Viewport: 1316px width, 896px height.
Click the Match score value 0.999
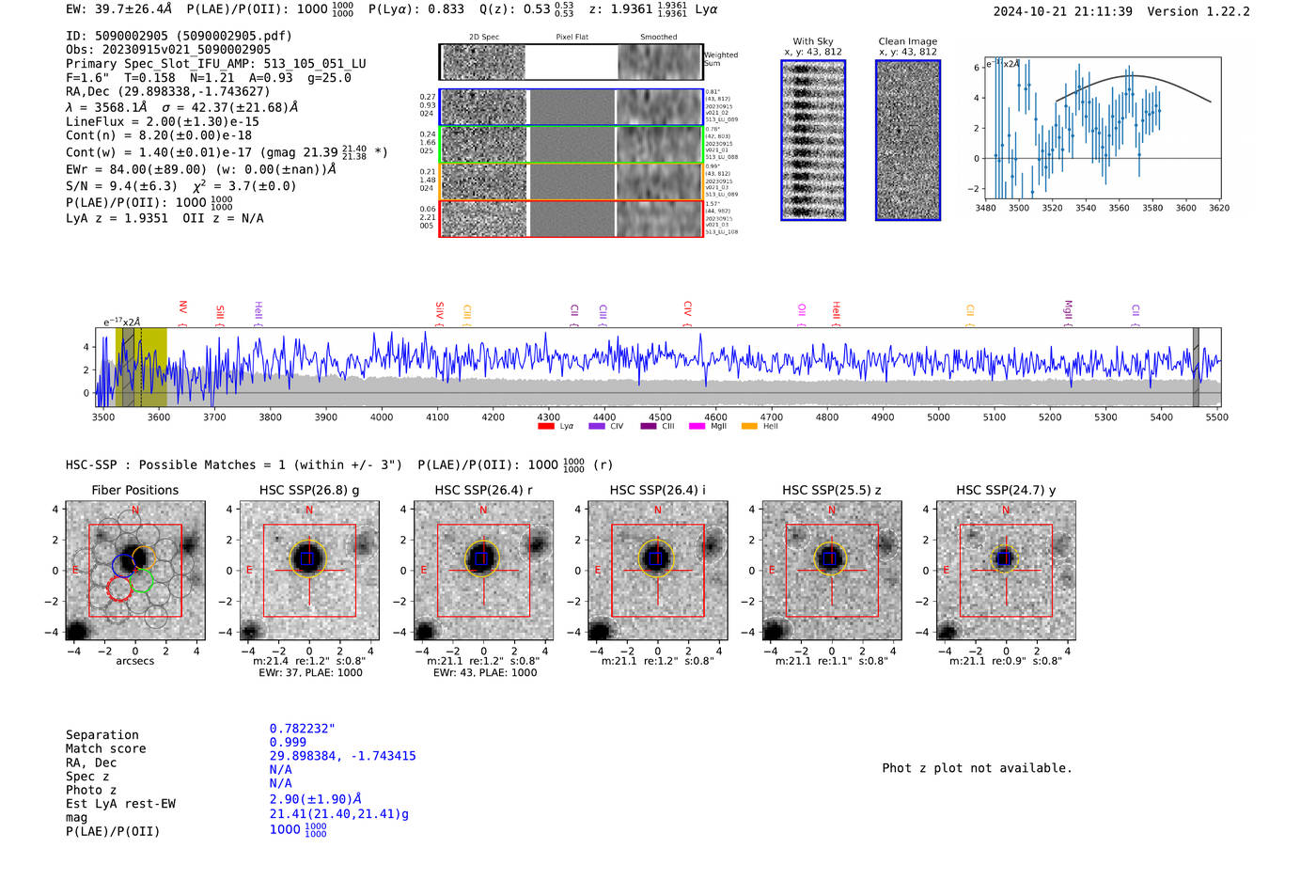point(288,742)
